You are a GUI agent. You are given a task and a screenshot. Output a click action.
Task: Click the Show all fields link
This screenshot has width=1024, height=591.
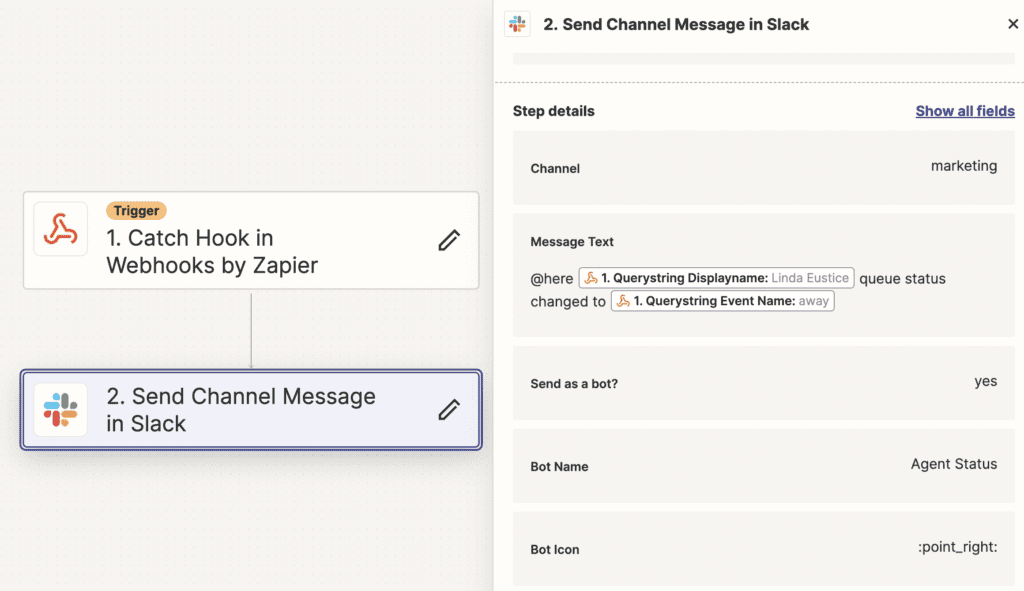click(965, 111)
